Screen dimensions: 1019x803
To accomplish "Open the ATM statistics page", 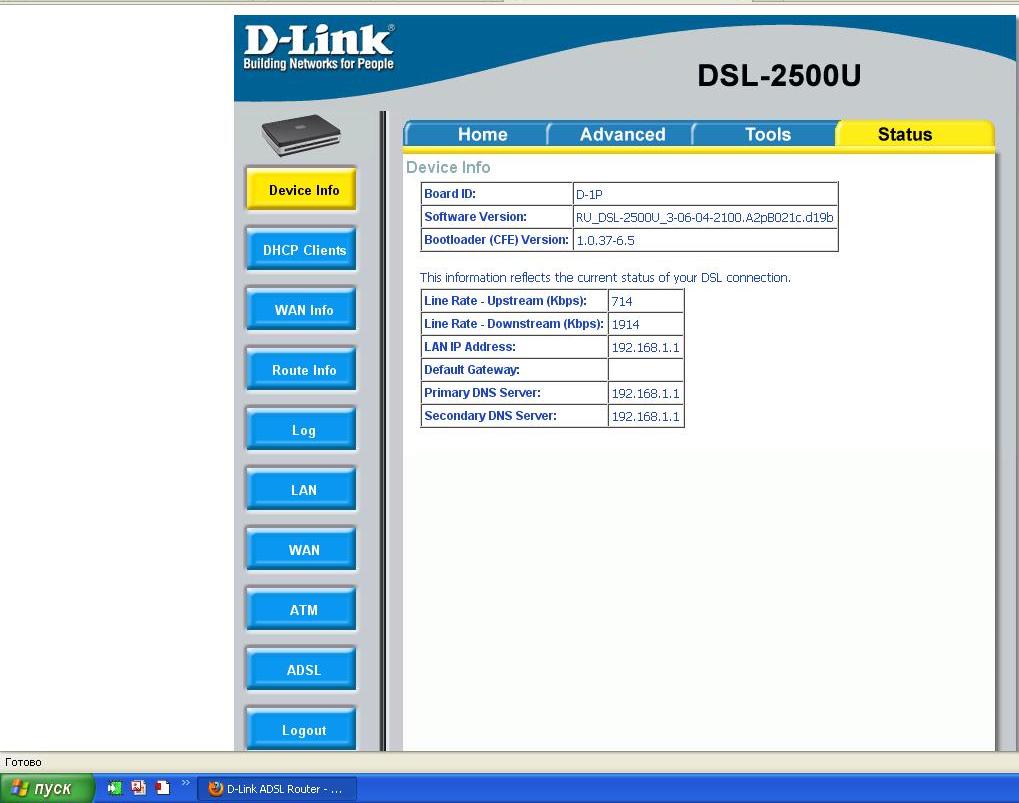I will tap(302, 609).
